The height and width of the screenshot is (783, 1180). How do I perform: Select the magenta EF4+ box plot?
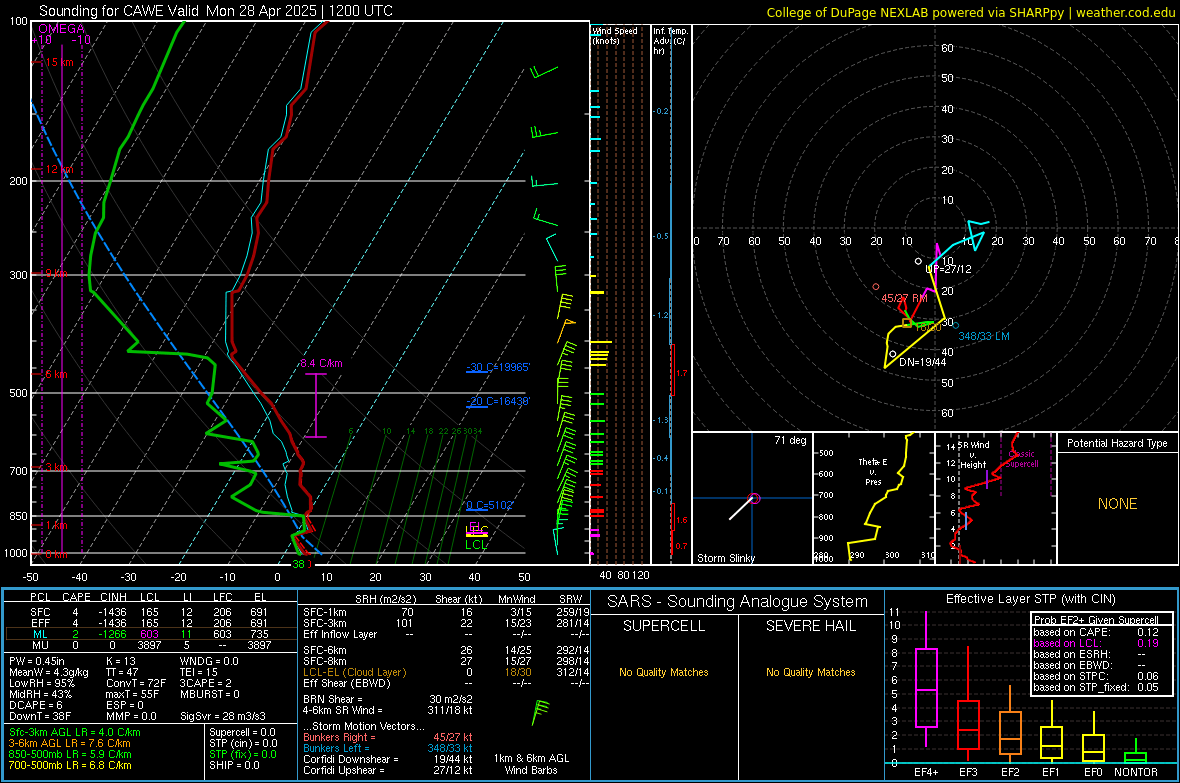pos(926,679)
